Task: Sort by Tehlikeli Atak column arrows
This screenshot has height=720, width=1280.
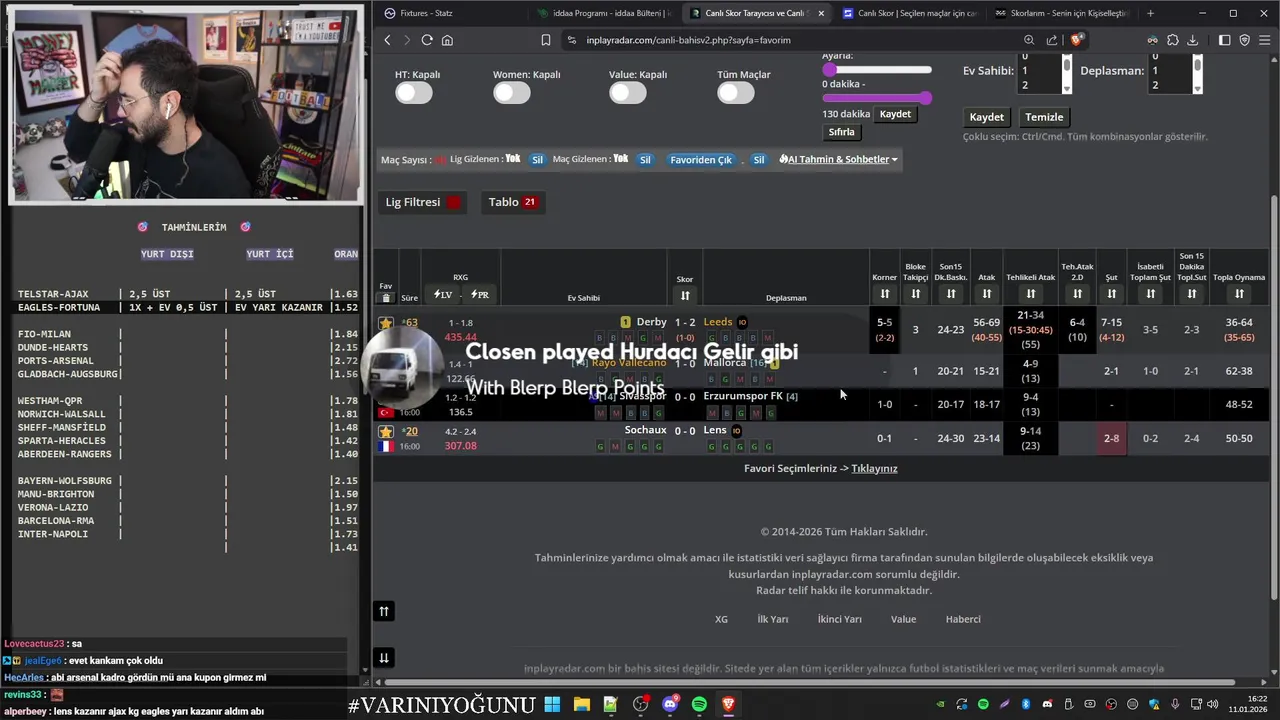Action: point(1030,294)
